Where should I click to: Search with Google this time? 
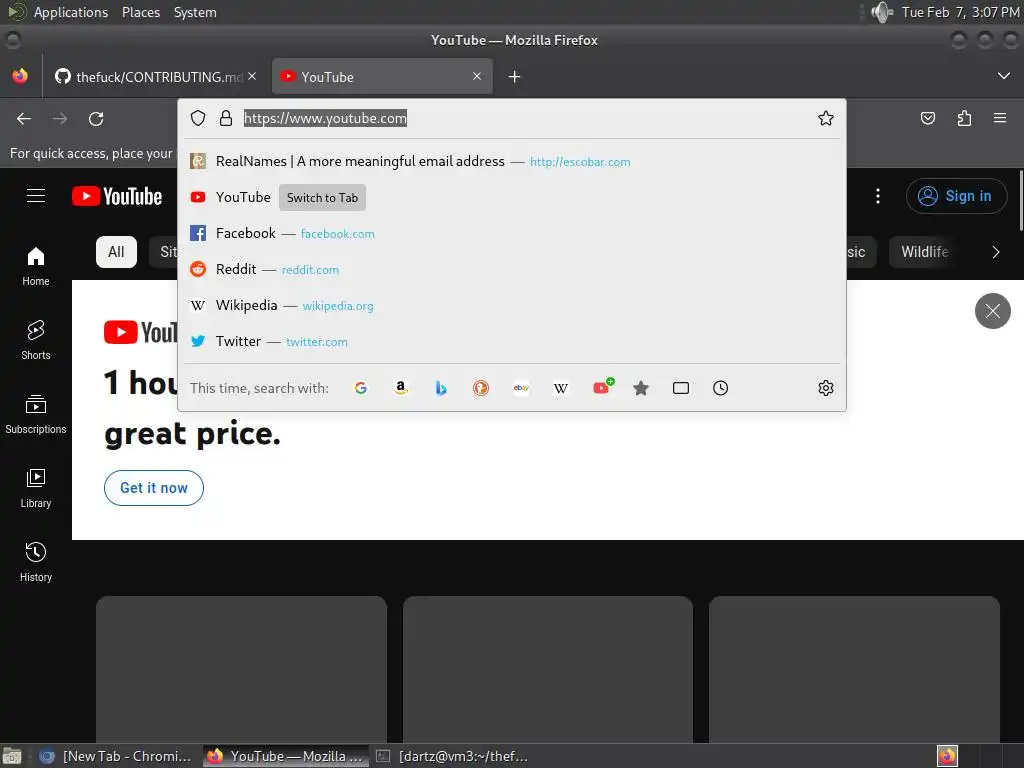click(360, 388)
